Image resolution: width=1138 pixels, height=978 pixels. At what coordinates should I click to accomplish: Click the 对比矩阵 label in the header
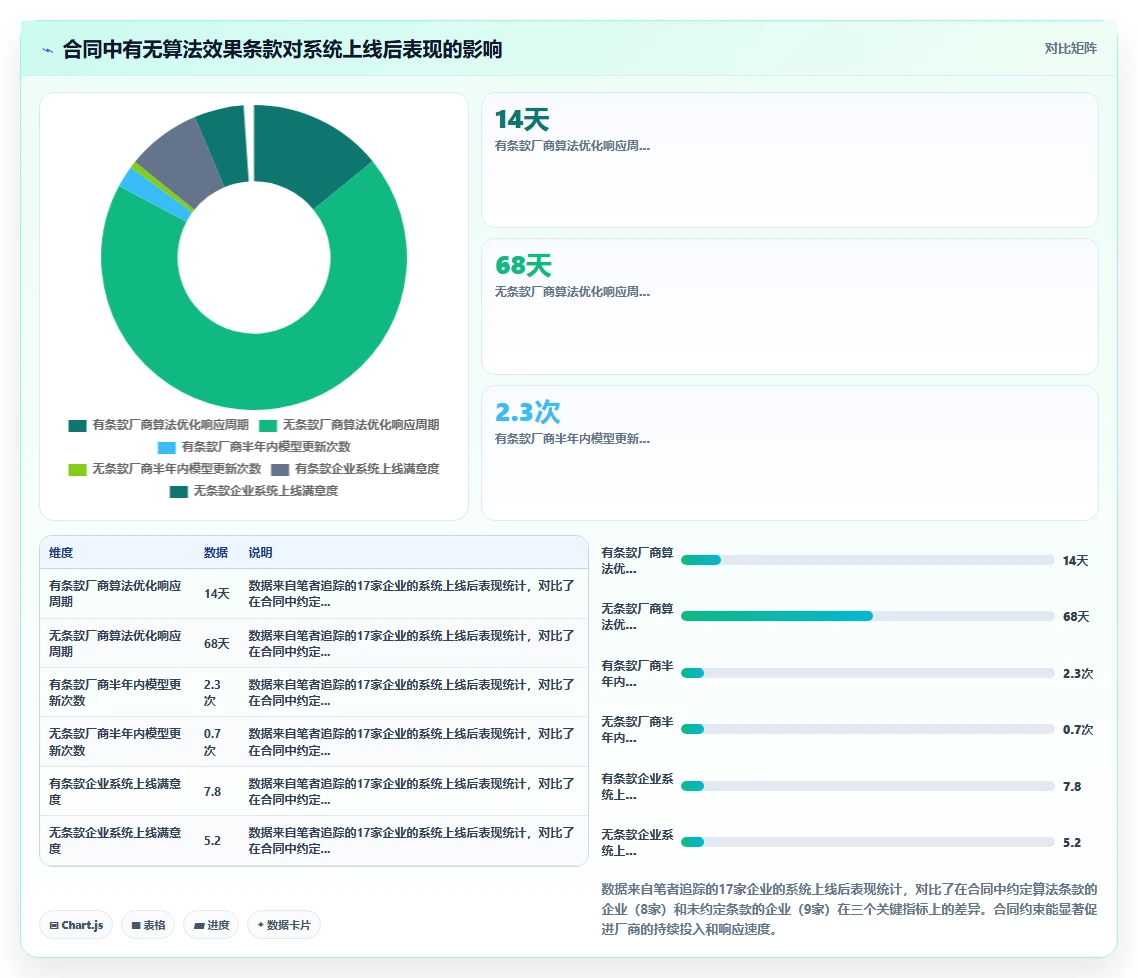(1071, 49)
